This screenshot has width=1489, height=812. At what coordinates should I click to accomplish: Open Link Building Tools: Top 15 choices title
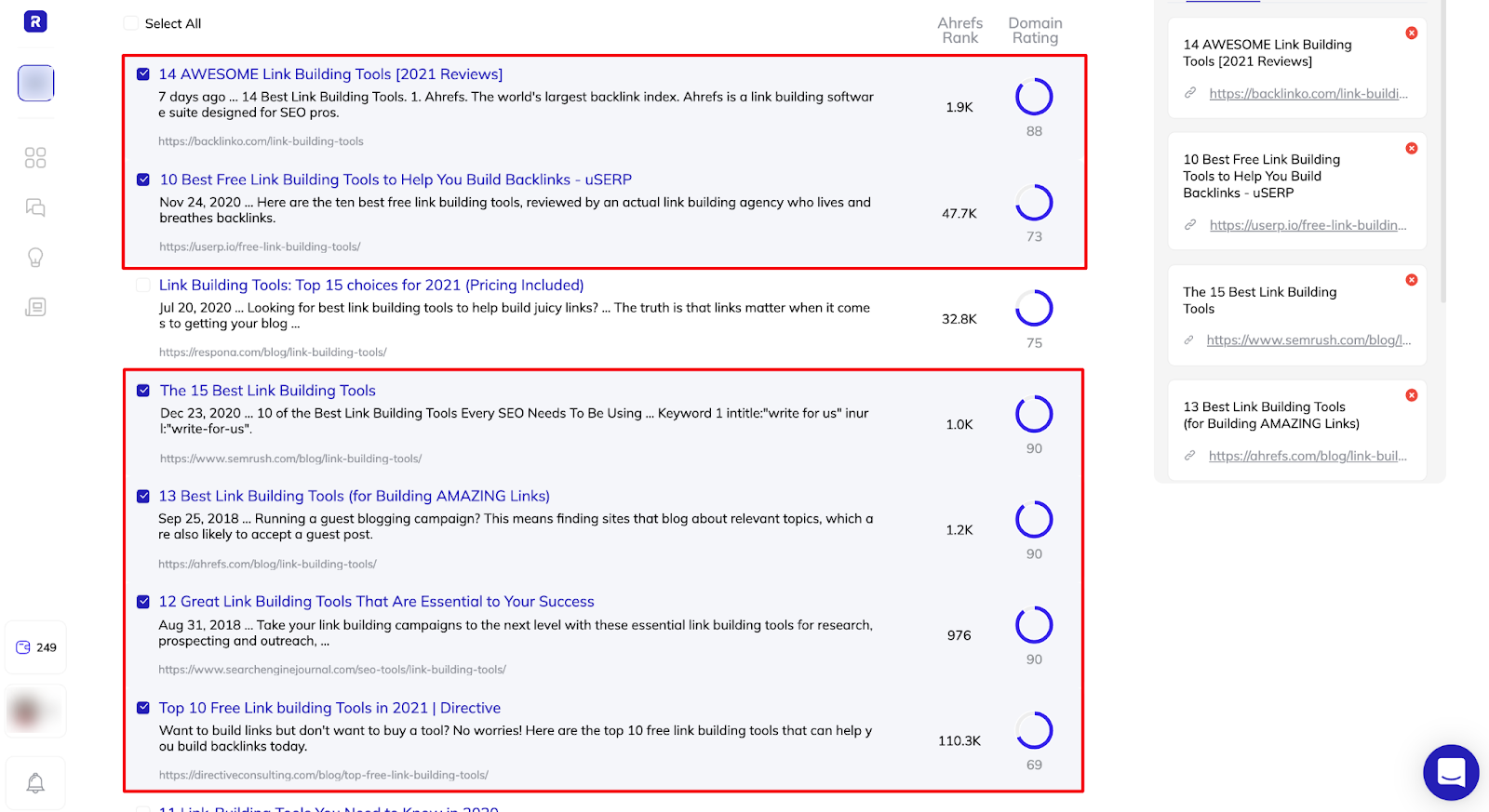pyautogui.click(x=371, y=286)
